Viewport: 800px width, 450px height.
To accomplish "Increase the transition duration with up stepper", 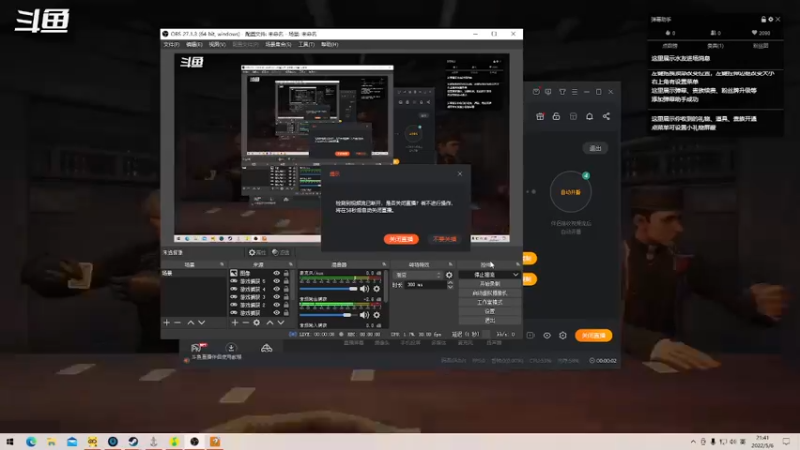I will 450,283.
